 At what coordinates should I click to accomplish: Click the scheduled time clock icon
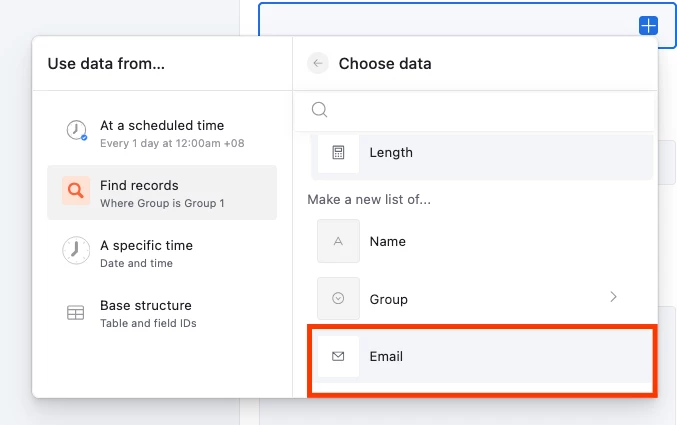(x=76, y=130)
